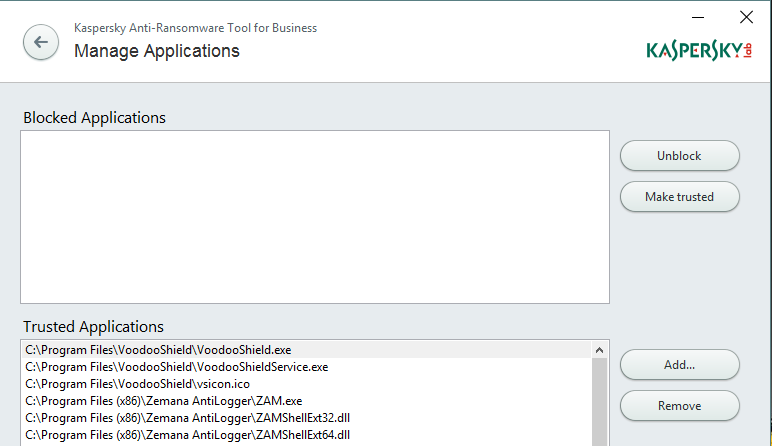The width and height of the screenshot is (772, 446).
Task: Minimize the Kaspersky window
Action: coord(698,17)
